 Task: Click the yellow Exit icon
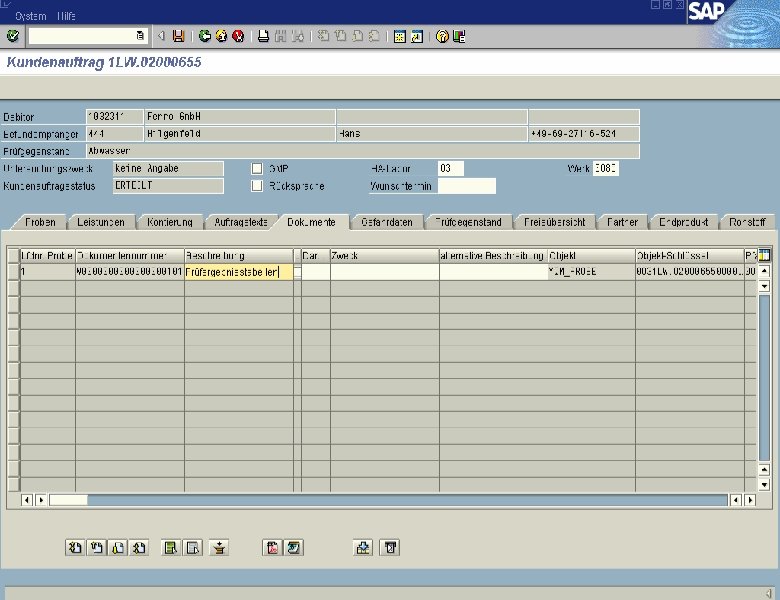221,36
